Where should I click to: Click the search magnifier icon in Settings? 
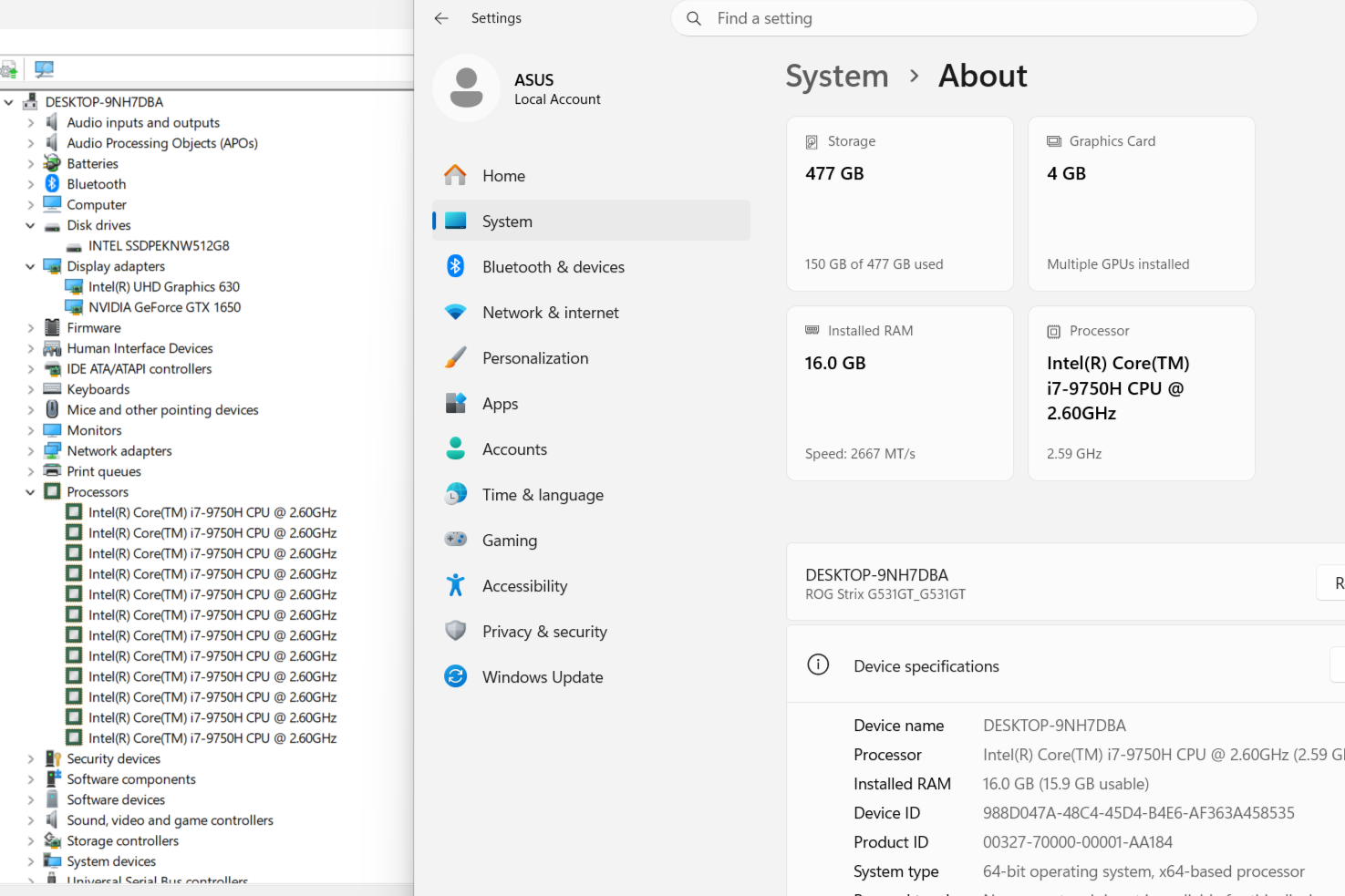tap(694, 18)
